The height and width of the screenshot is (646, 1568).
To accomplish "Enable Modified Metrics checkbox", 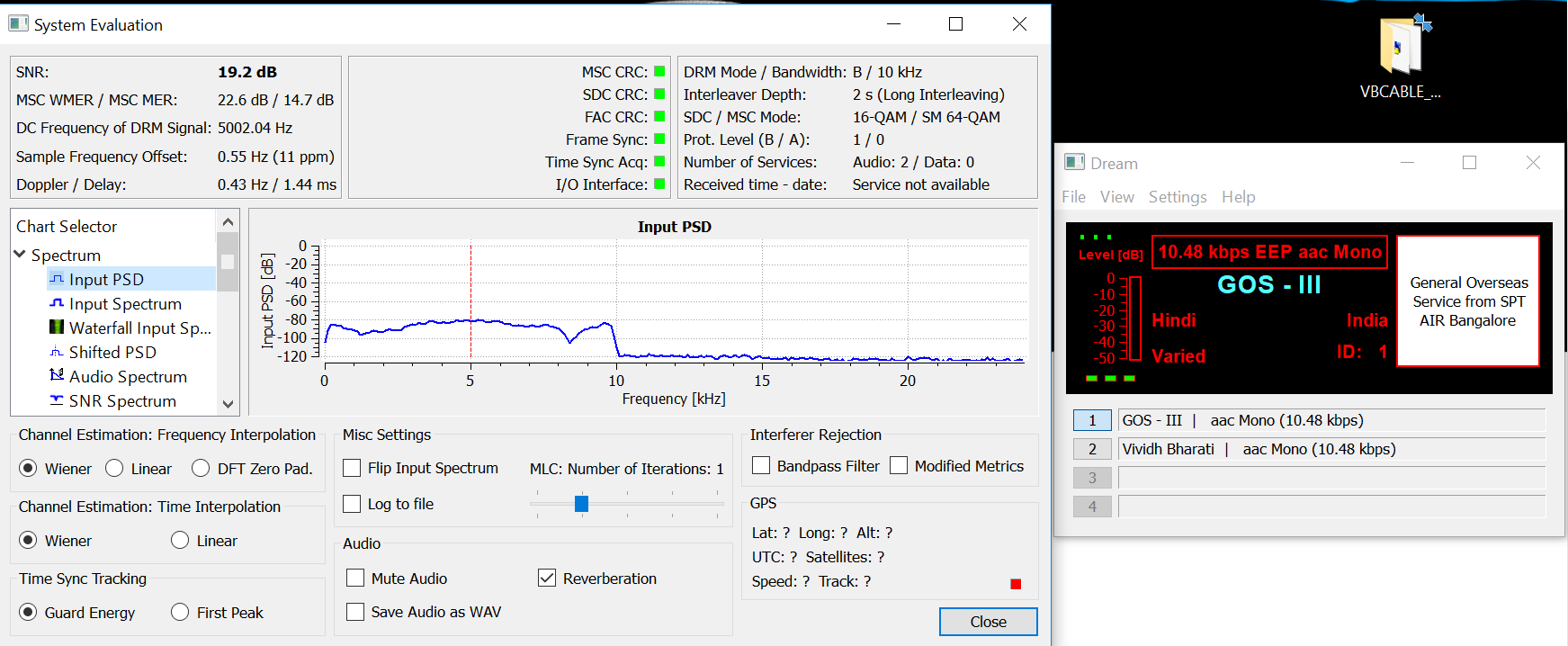I will (899, 465).
